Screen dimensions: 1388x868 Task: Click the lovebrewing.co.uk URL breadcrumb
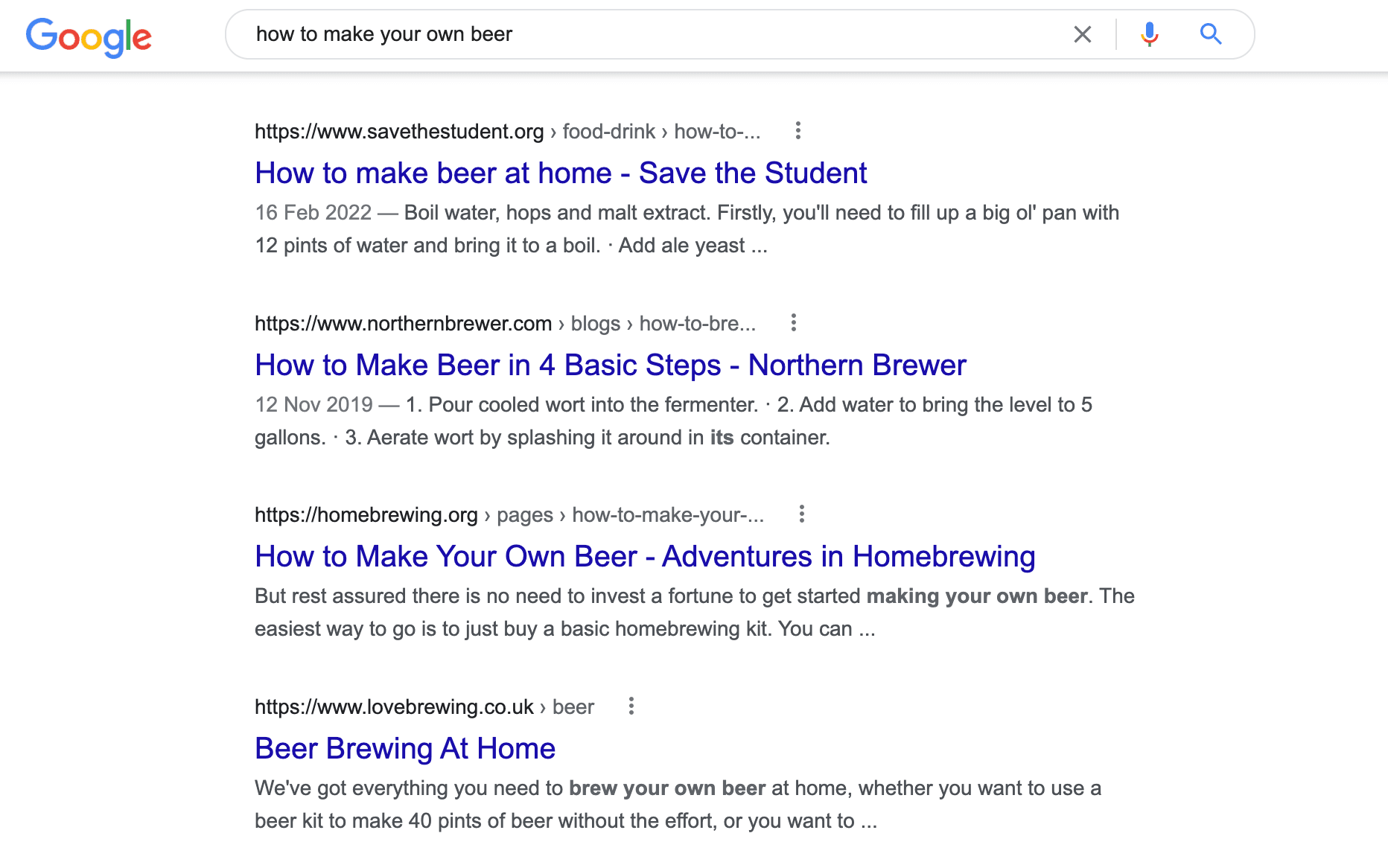point(424,707)
